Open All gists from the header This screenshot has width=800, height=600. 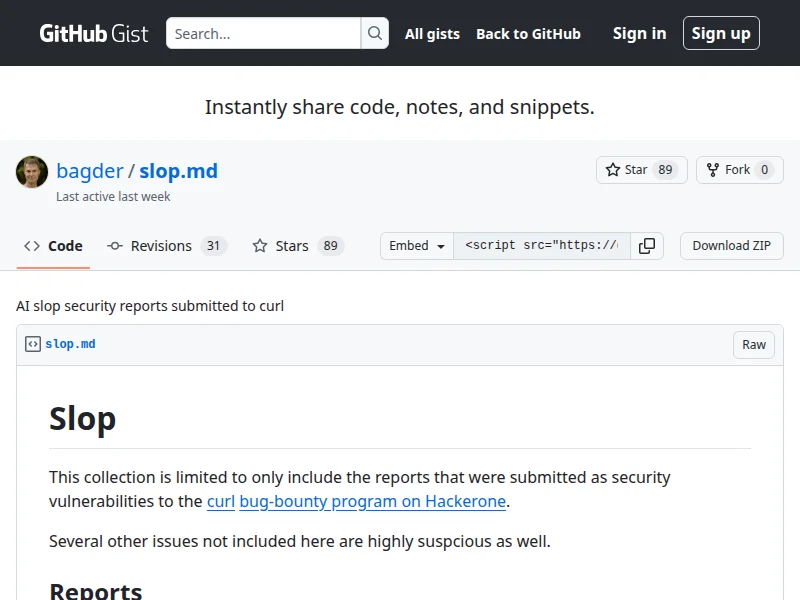tap(432, 33)
